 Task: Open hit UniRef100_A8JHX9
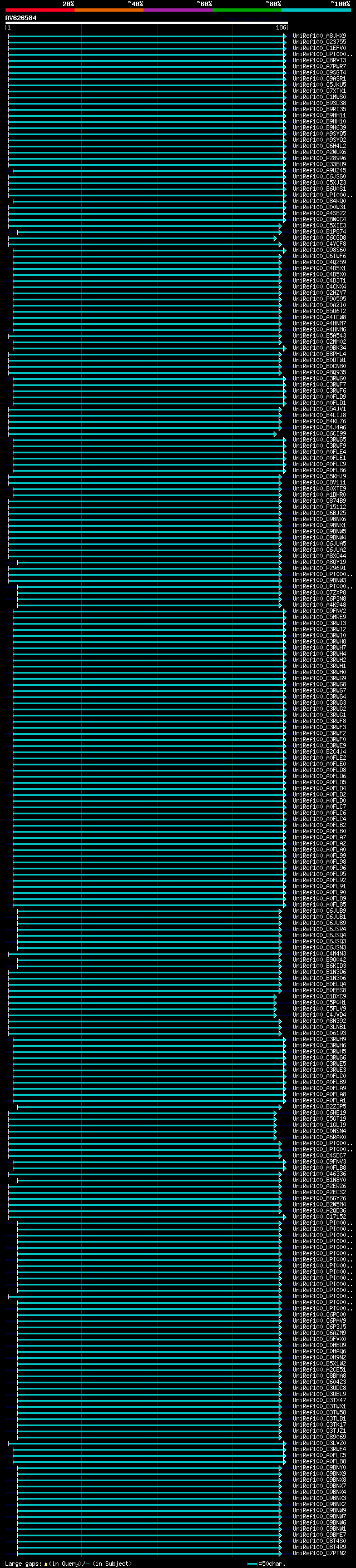(x=319, y=36)
